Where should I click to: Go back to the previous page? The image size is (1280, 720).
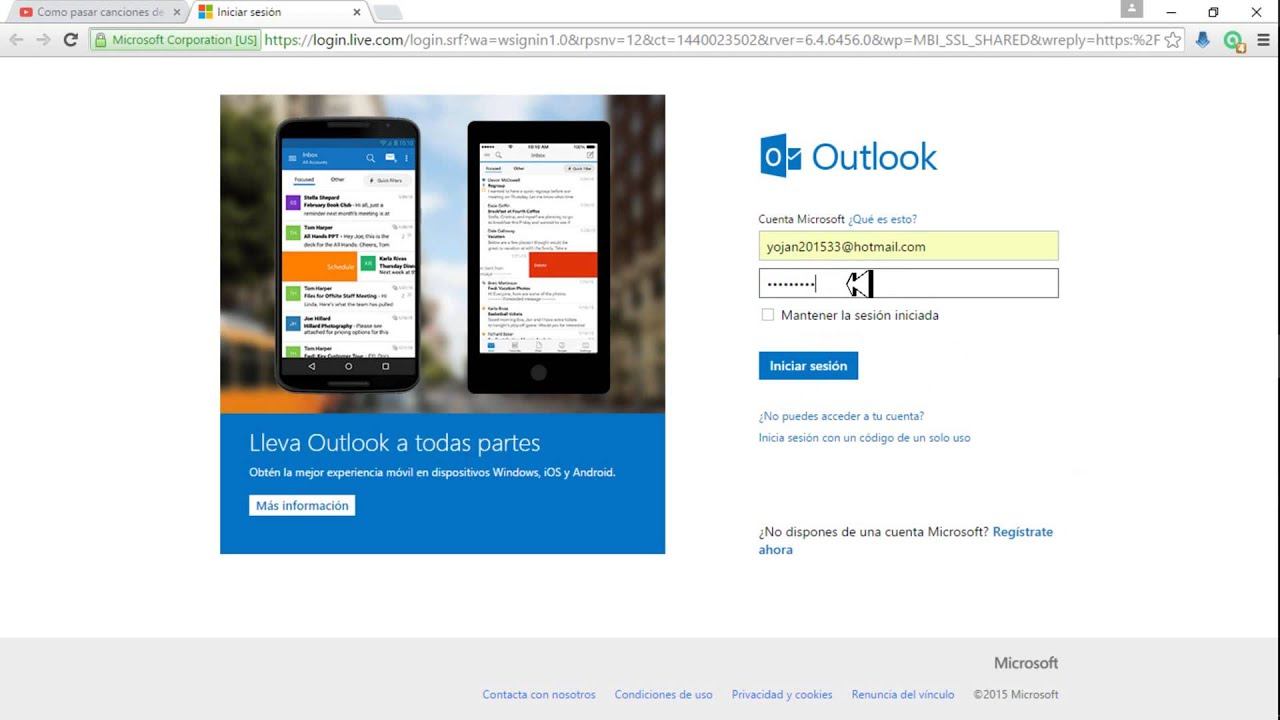point(16,40)
